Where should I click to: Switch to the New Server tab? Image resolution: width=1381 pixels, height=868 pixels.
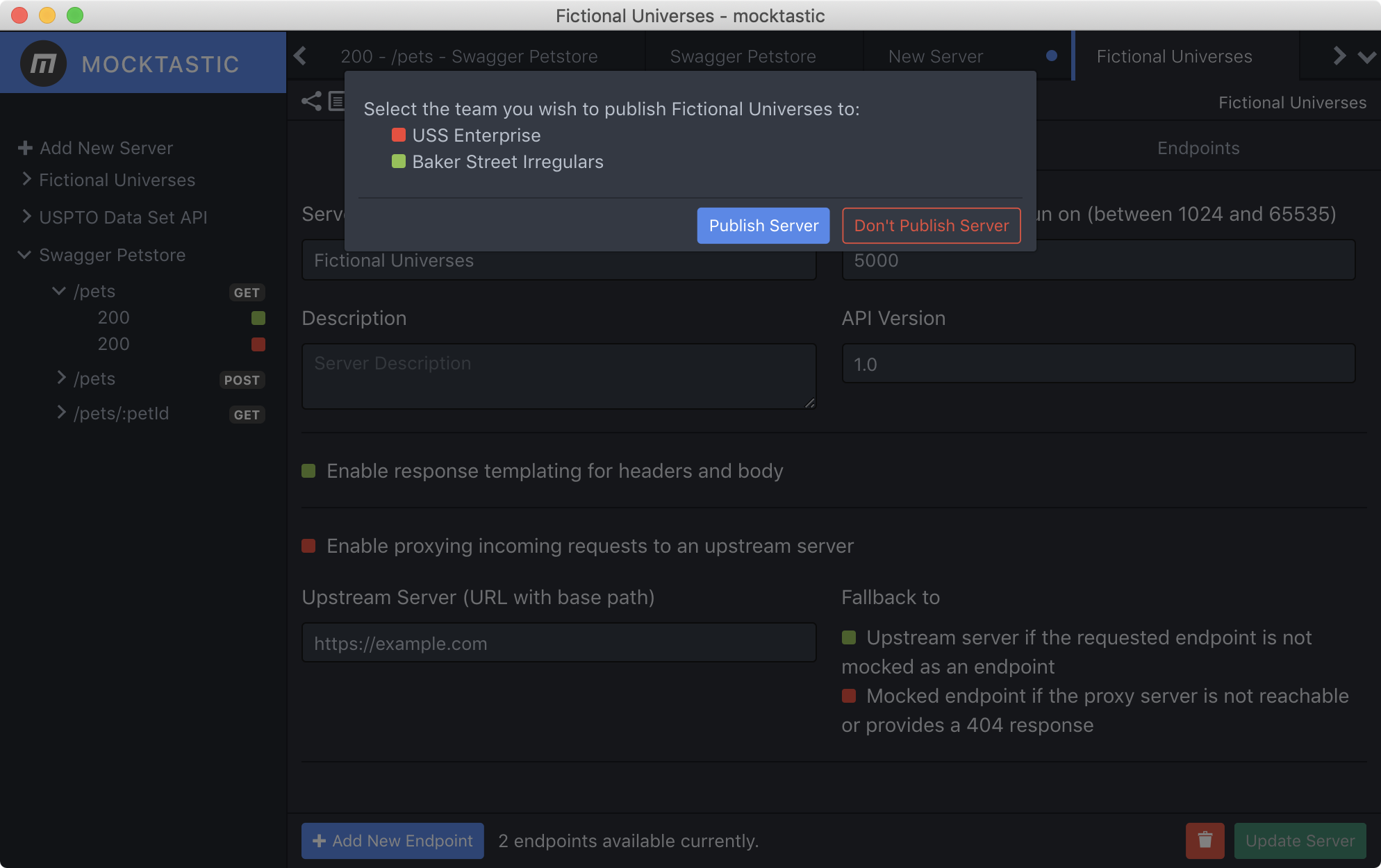coord(935,56)
